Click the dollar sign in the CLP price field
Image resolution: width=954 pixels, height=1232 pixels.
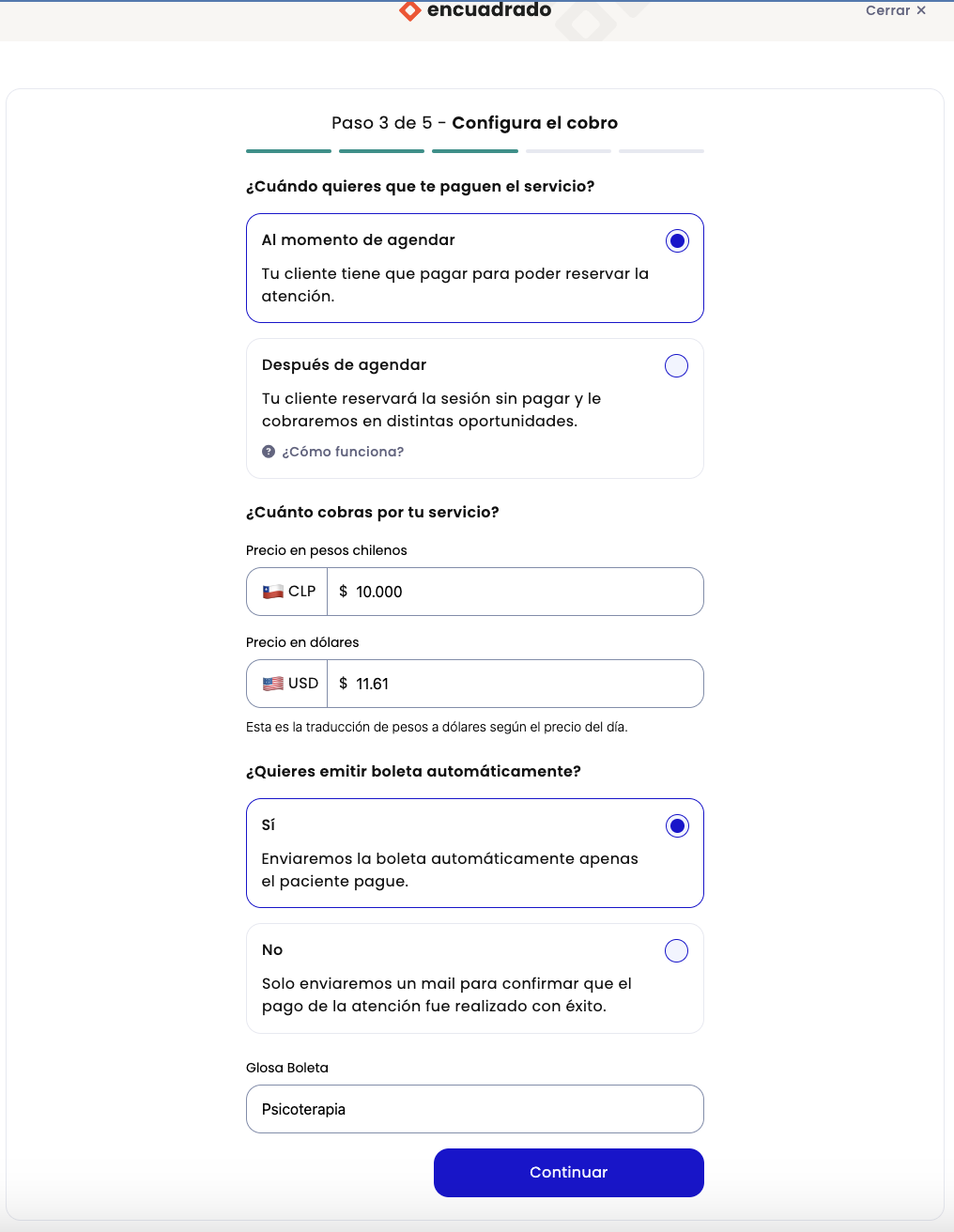pos(343,592)
